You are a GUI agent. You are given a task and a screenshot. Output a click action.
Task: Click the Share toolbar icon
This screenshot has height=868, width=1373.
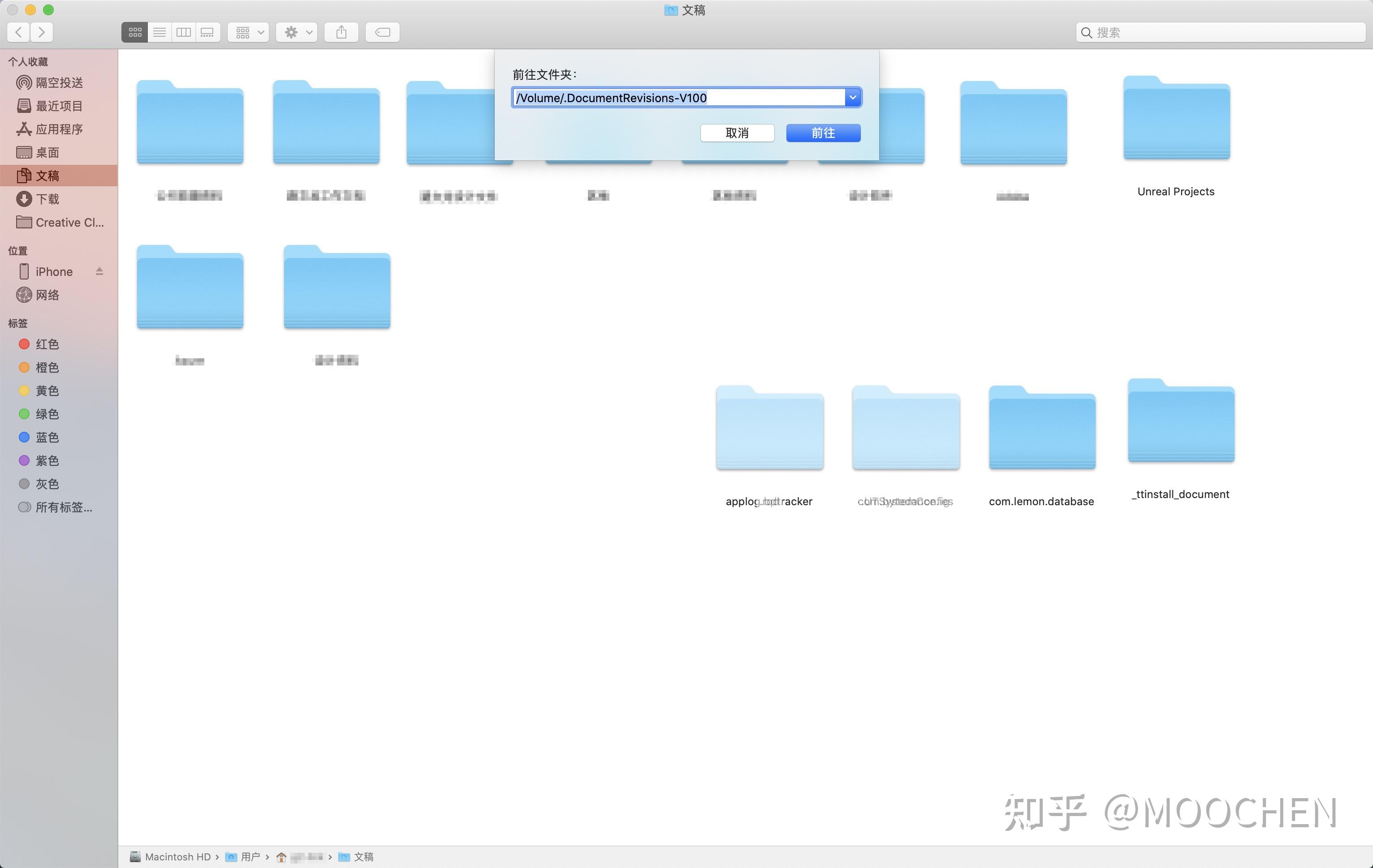coord(341,33)
